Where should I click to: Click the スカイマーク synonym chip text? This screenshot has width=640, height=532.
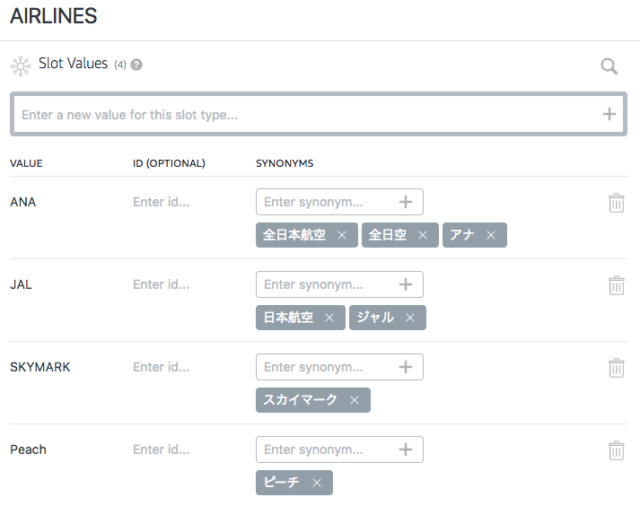300,400
